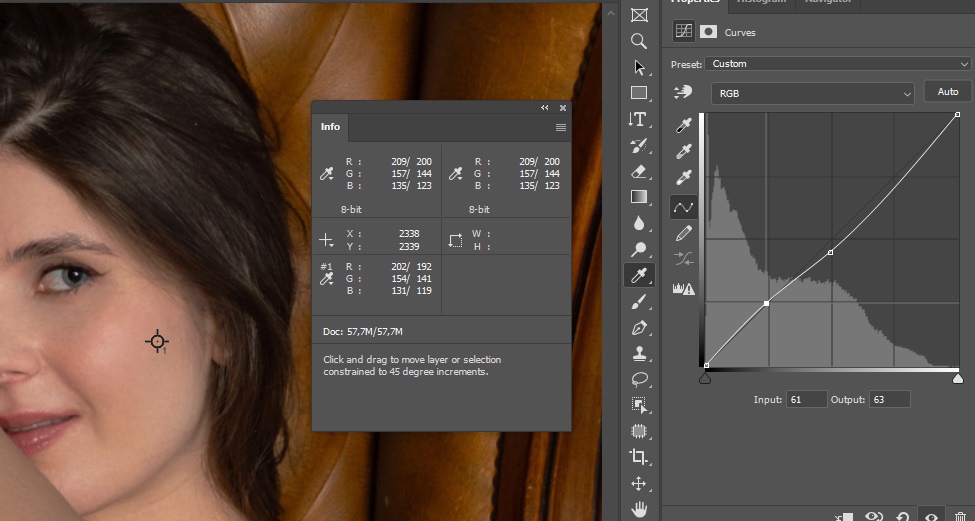Select the Dodge tool
Screen dimensions: 975x521
coord(639,249)
